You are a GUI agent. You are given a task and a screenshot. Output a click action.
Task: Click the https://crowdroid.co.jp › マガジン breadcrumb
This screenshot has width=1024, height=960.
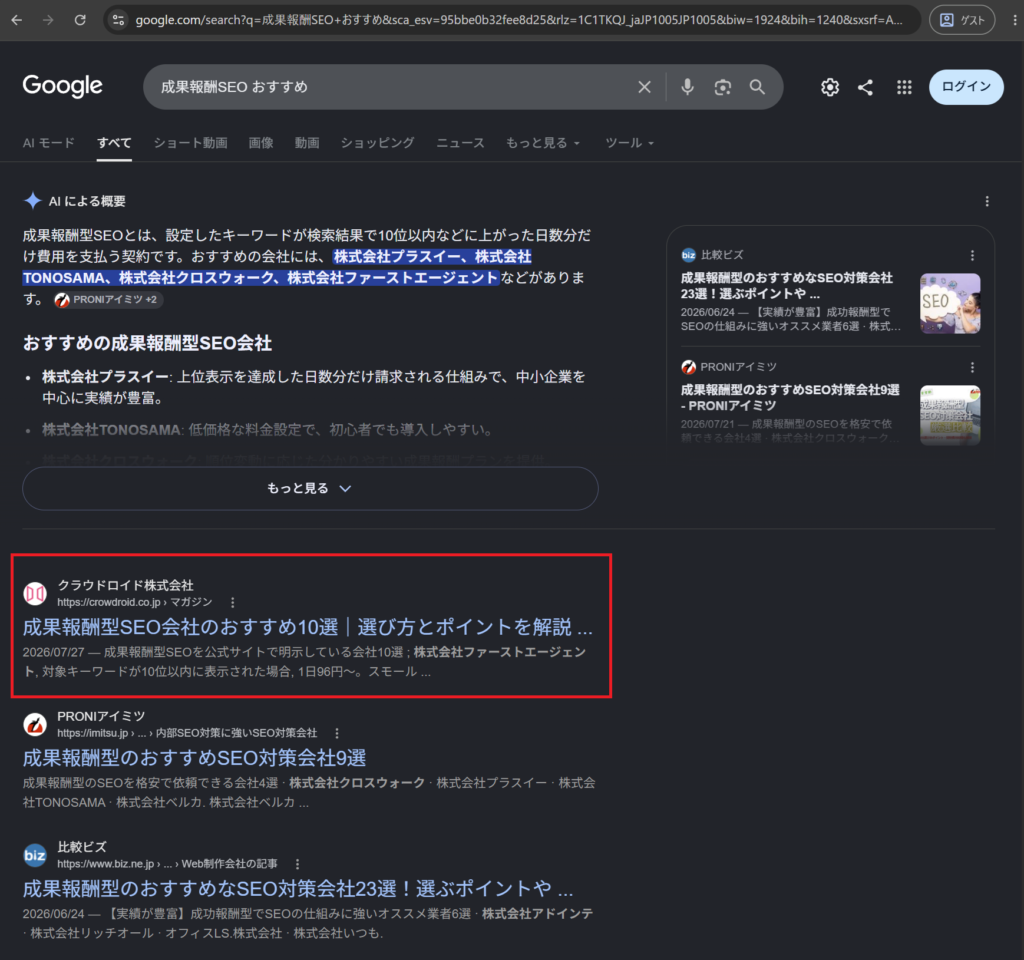[x=135, y=602]
